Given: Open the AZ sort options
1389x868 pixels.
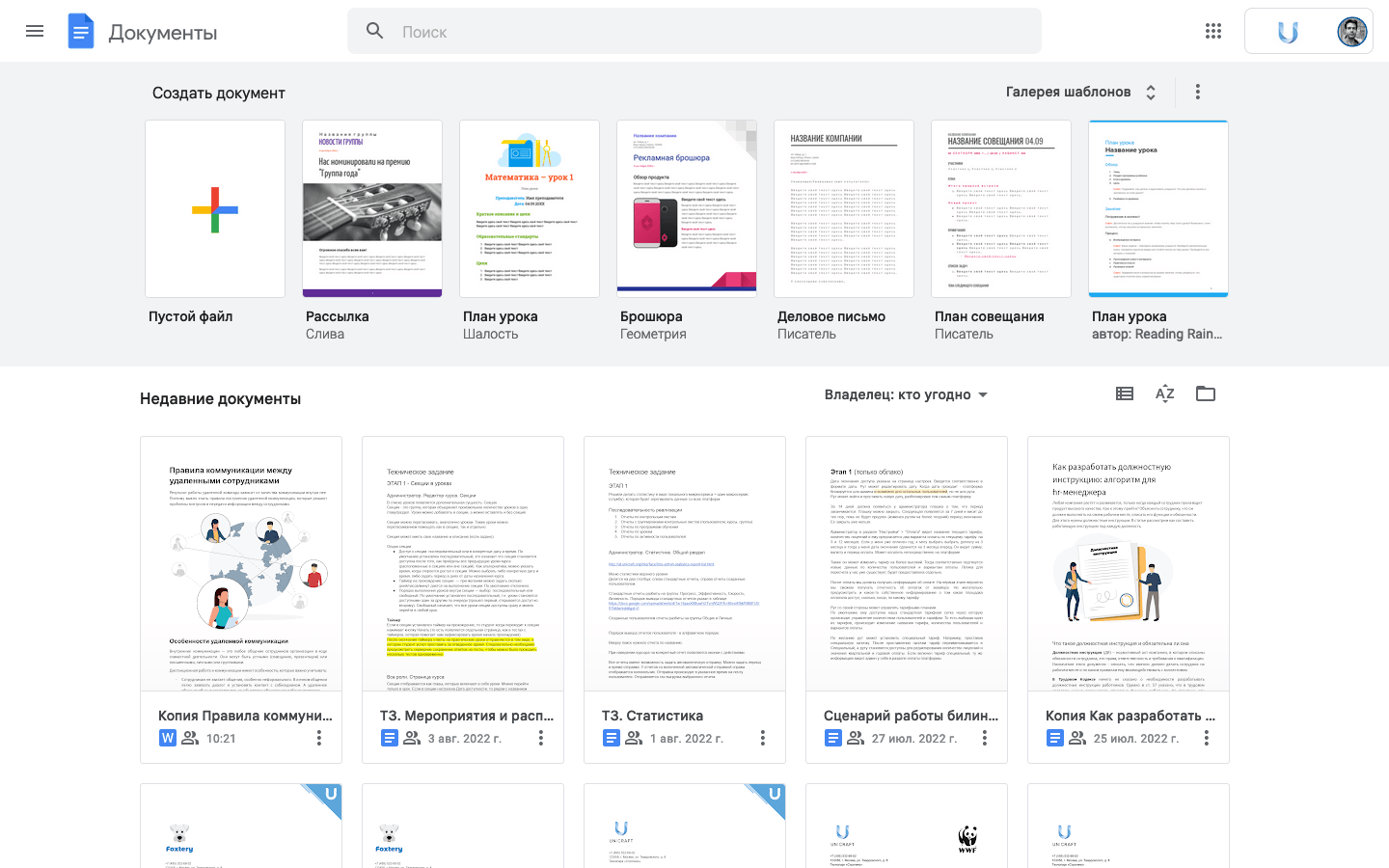Looking at the screenshot, I should pos(1165,393).
